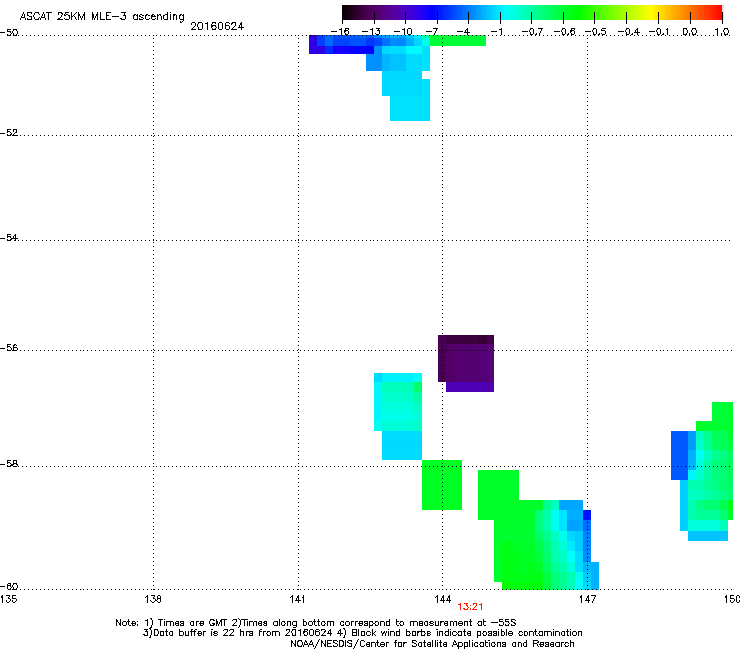Click the date label 20160624
This screenshot has width=740, height=650.
coord(217,26)
